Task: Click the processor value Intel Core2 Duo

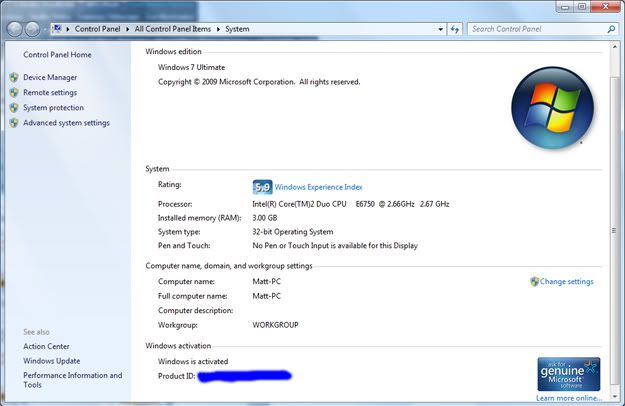Action: 351,204
